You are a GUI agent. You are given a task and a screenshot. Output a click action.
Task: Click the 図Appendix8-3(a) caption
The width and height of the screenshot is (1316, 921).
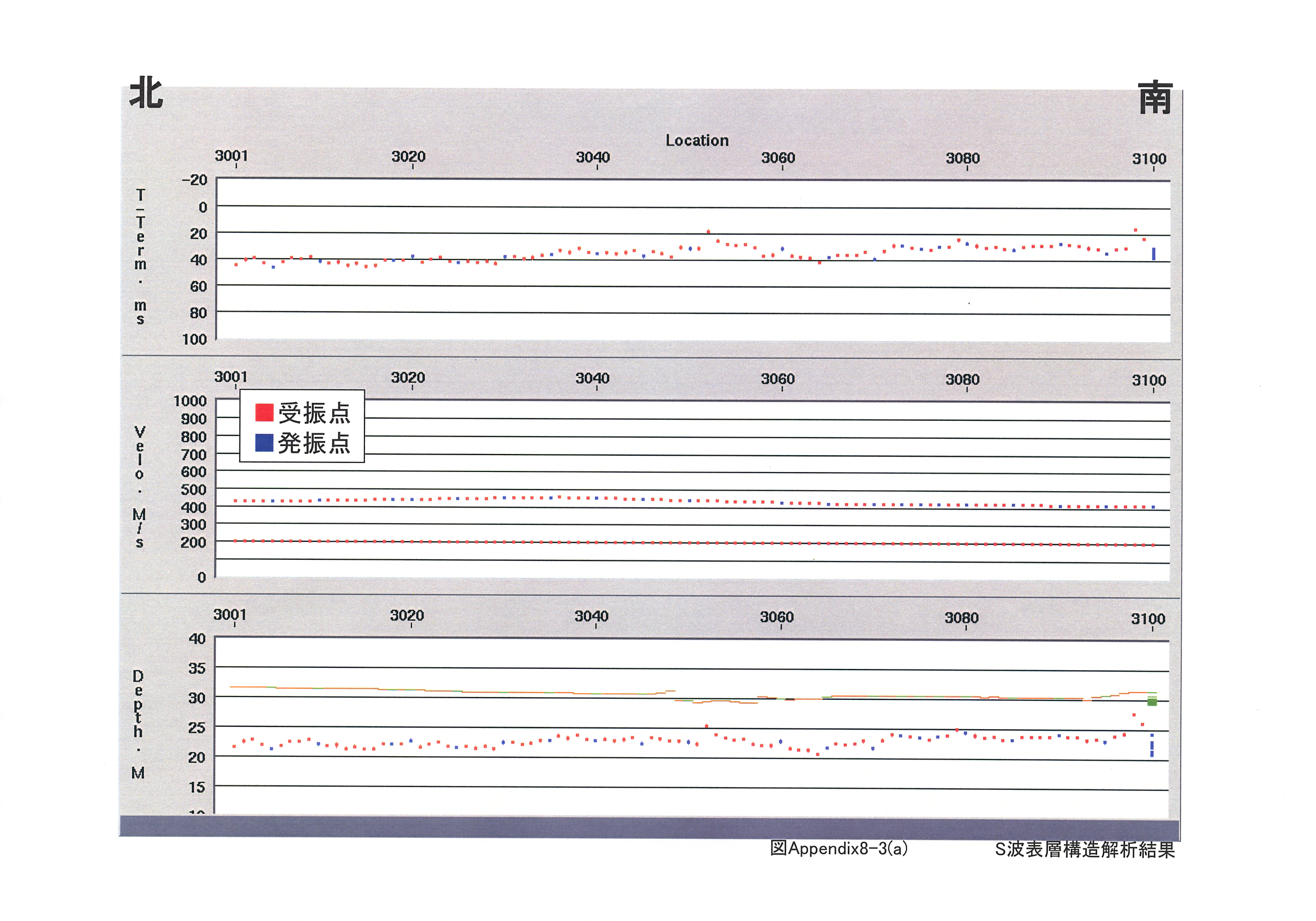(x=839, y=849)
